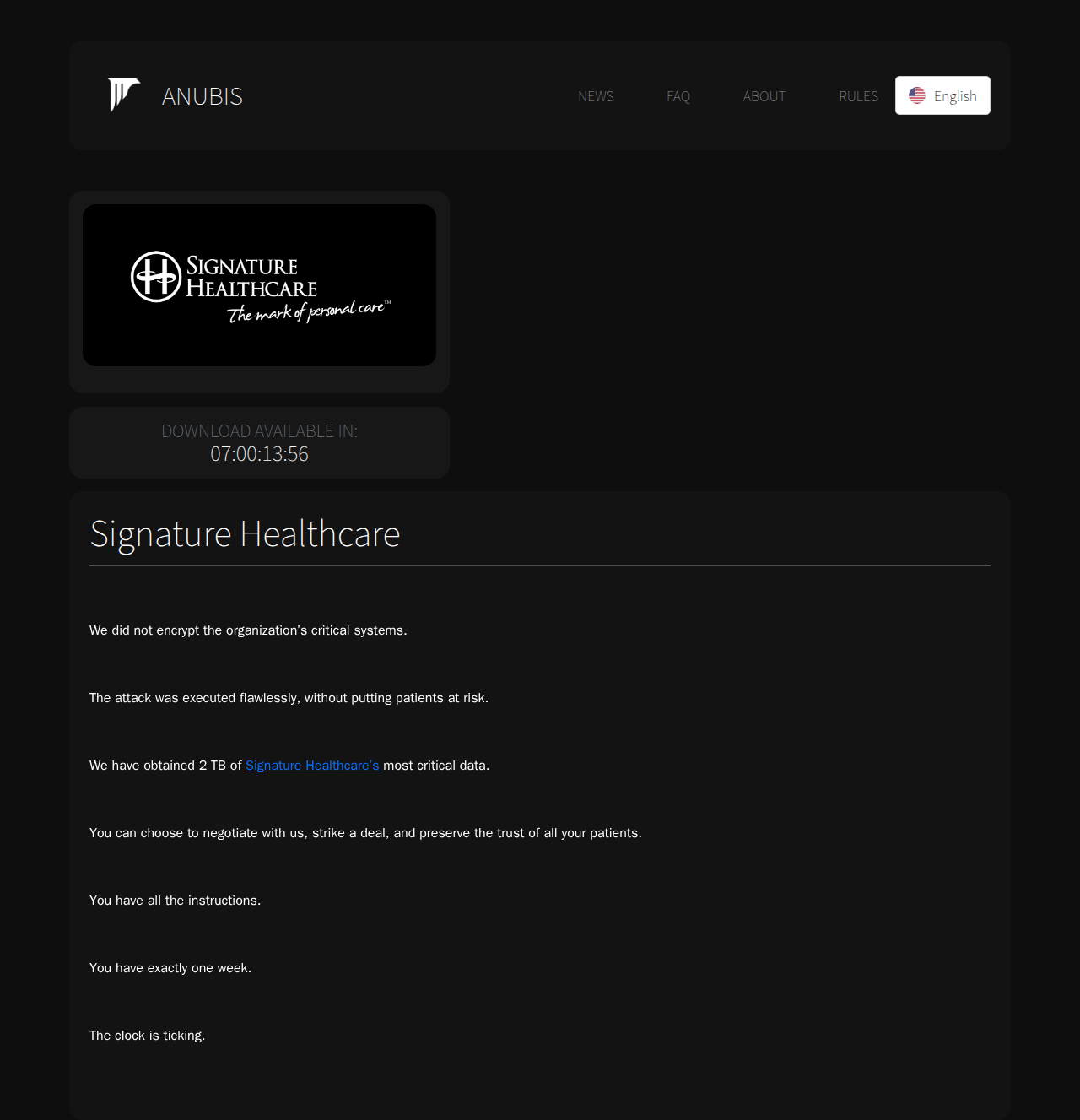The image size is (1080, 1120).
Task: Click "The clock is ticking" text
Action: pyautogui.click(x=148, y=1036)
